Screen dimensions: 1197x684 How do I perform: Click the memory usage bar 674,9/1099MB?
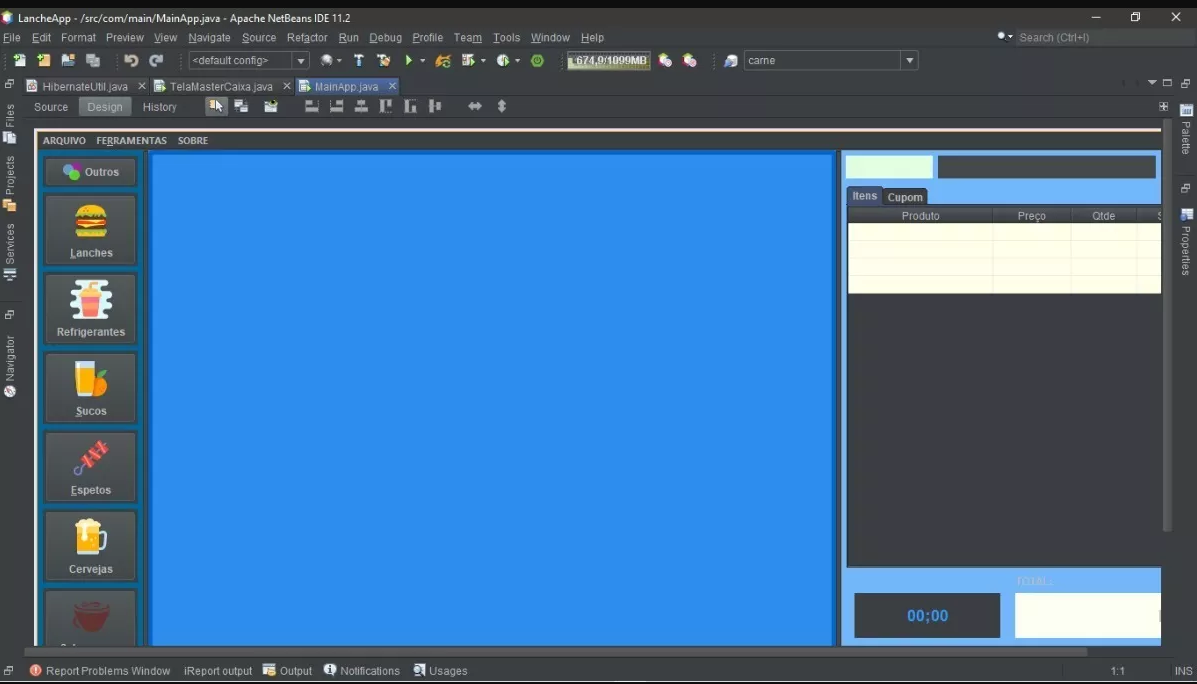coord(609,60)
